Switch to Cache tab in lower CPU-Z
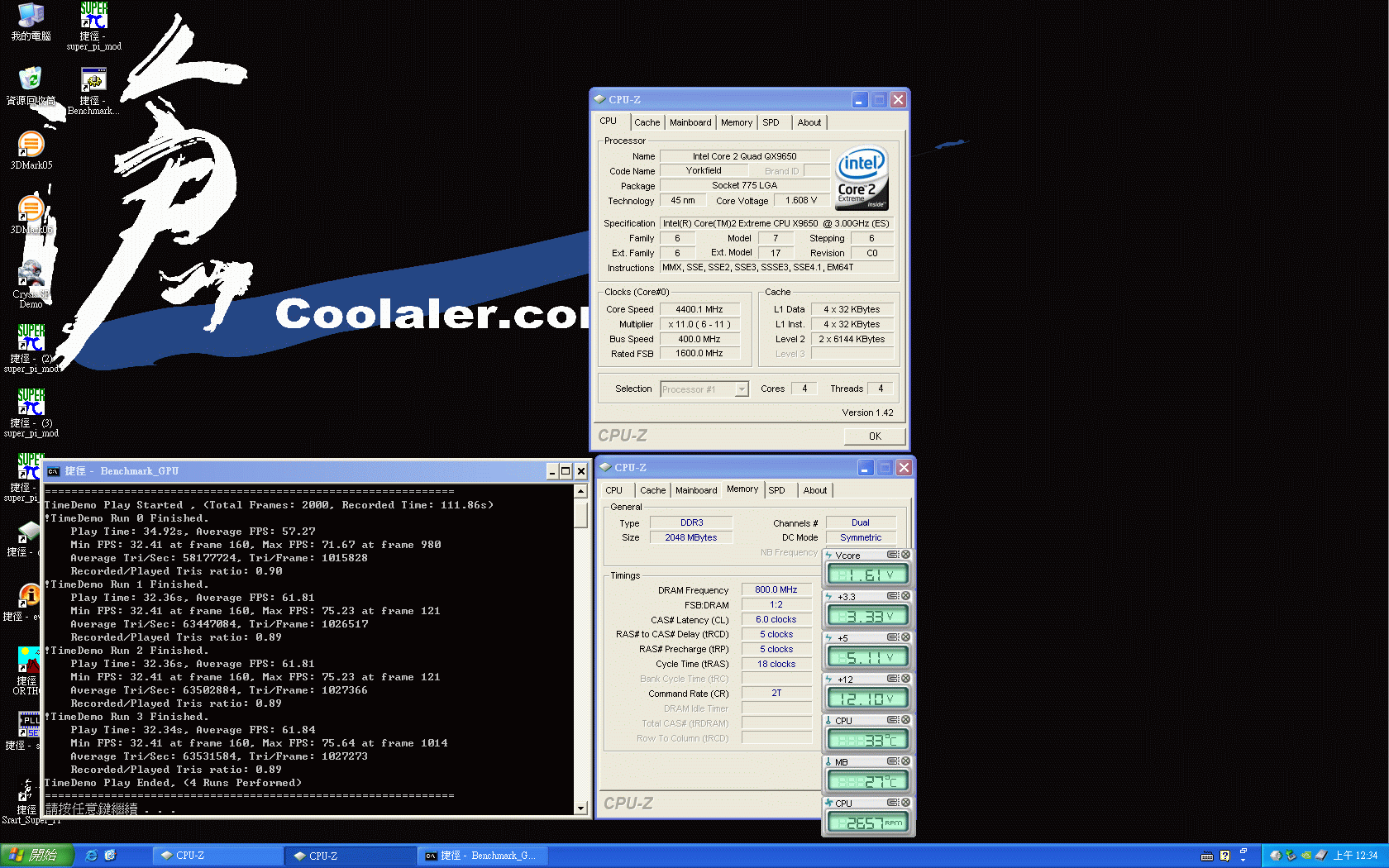 (x=652, y=490)
